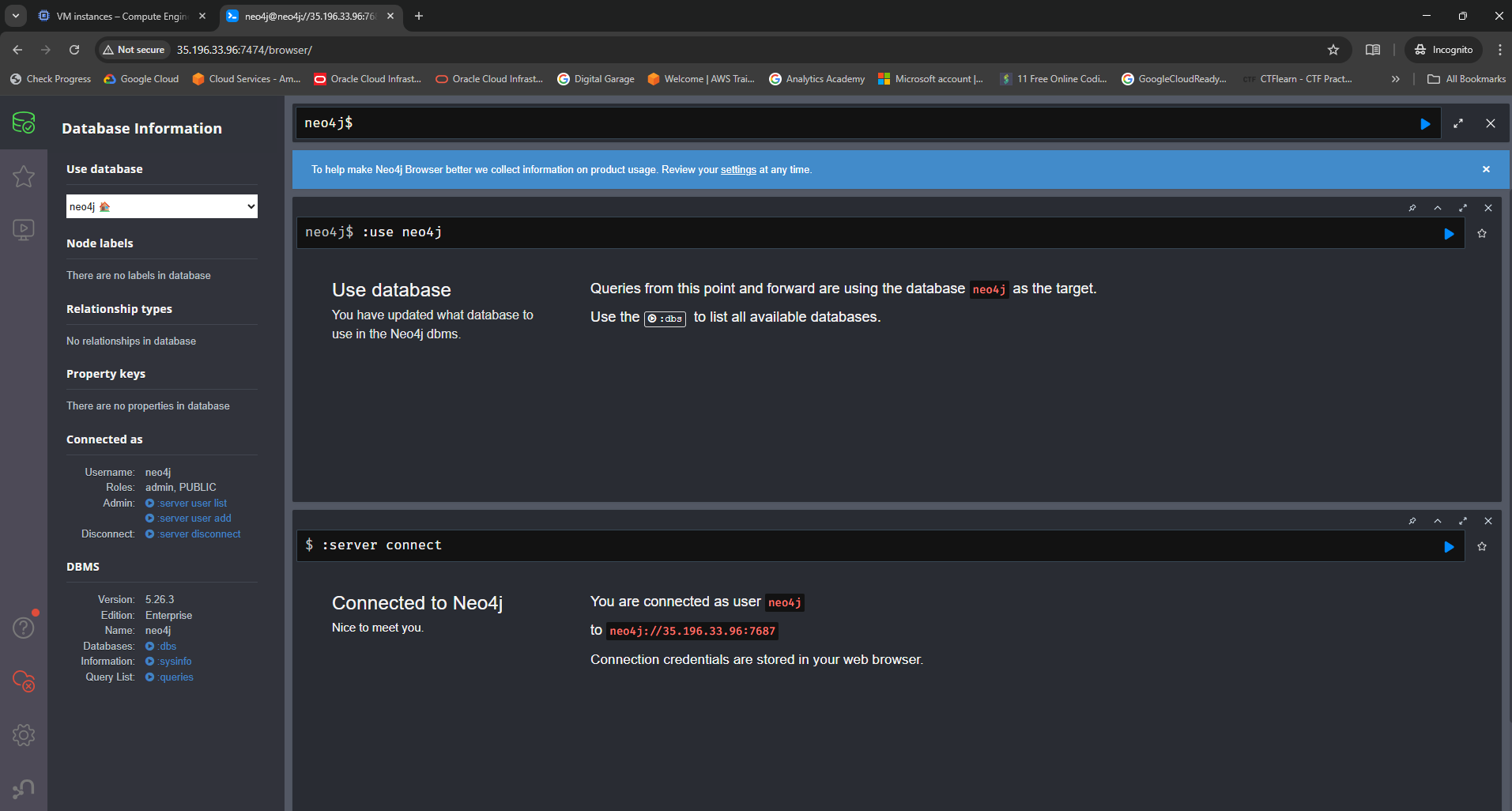Click the address bar URL
1512x811 pixels.
(x=244, y=50)
